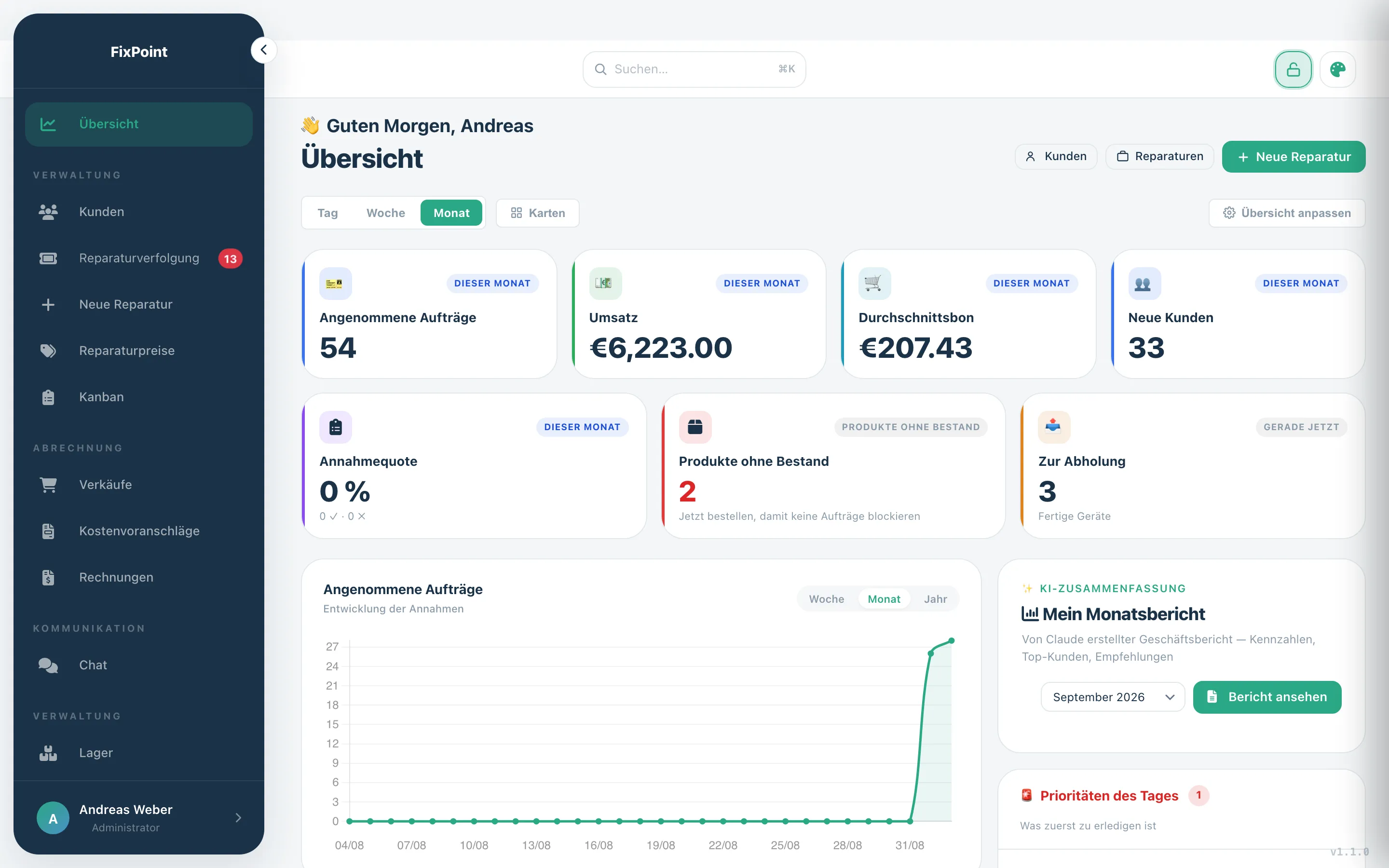Click the Rechnungen invoice icon
This screenshot has height=868, width=1389.
(48, 578)
